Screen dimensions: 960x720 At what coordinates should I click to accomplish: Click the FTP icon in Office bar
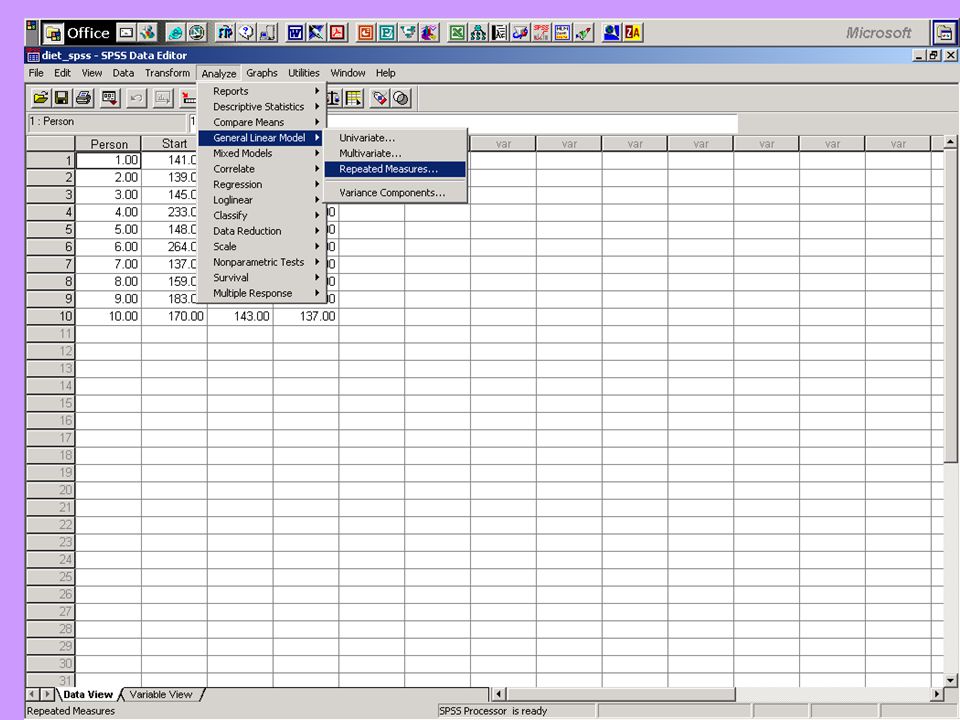point(225,32)
